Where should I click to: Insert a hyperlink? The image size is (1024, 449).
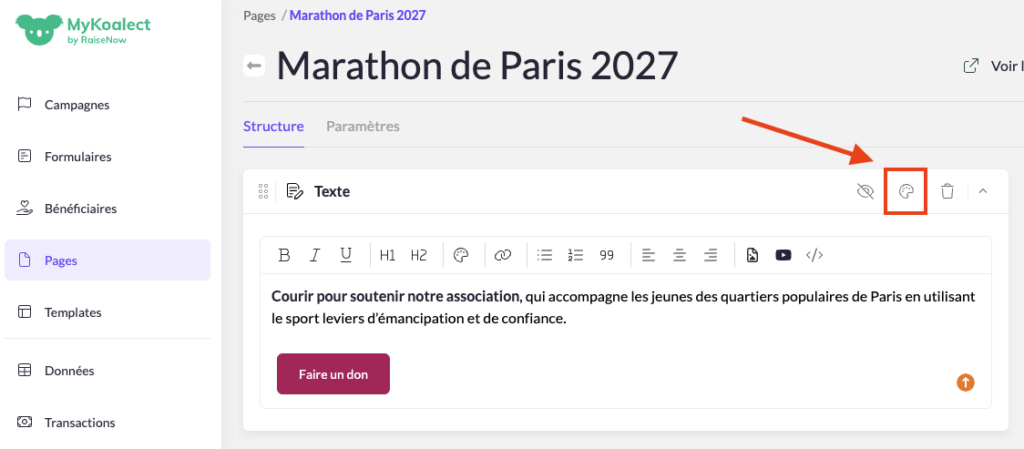click(x=503, y=255)
